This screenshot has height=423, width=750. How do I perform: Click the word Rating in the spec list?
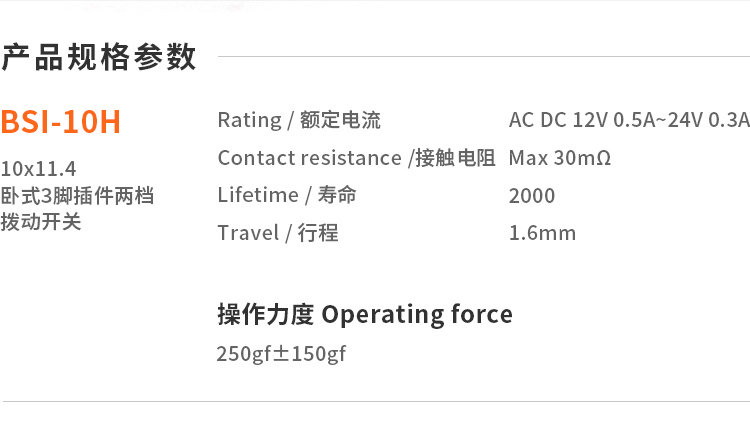pos(249,120)
